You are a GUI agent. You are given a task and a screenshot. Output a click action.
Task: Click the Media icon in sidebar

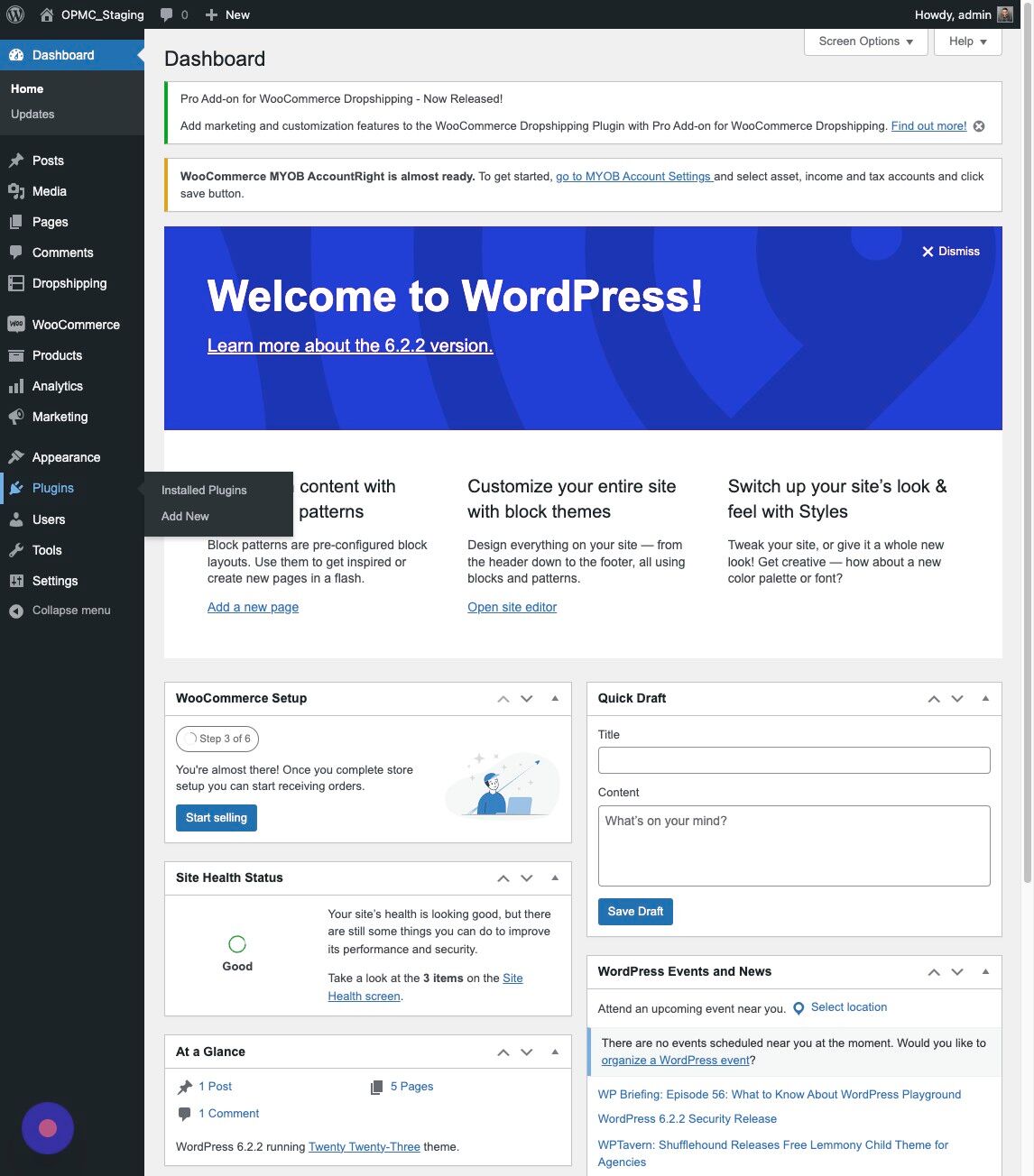(x=16, y=191)
